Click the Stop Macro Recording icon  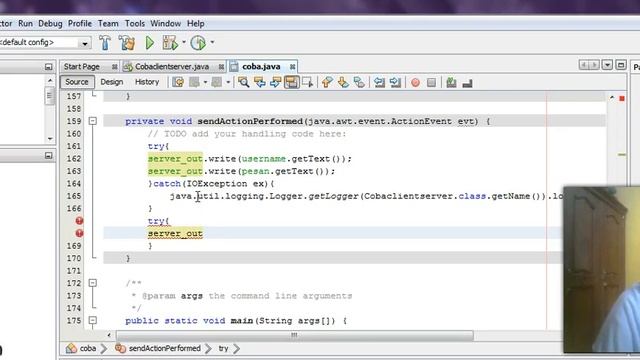tap(431, 83)
